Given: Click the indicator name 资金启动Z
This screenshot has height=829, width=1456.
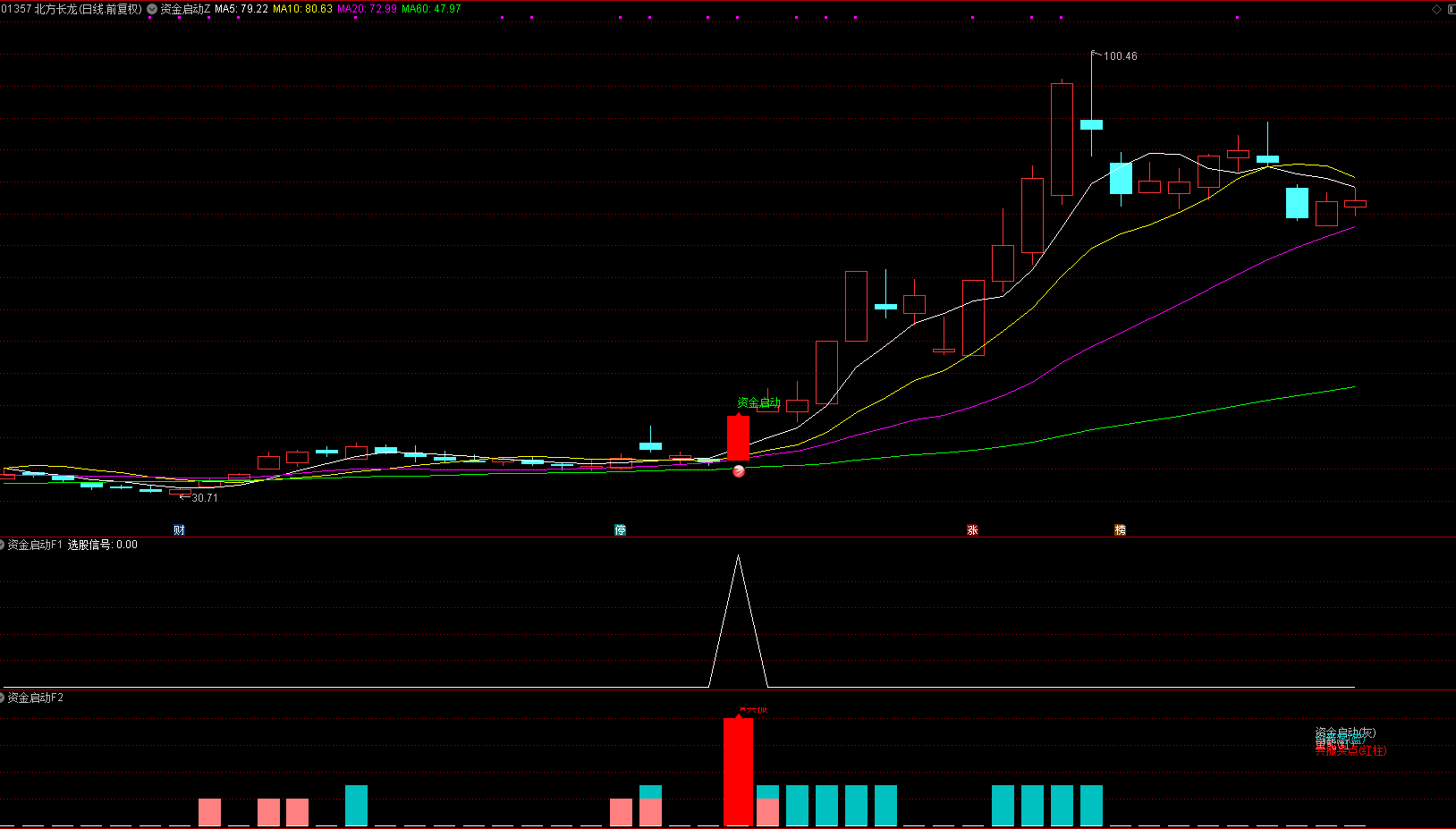Looking at the screenshot, I should point(185,9).
